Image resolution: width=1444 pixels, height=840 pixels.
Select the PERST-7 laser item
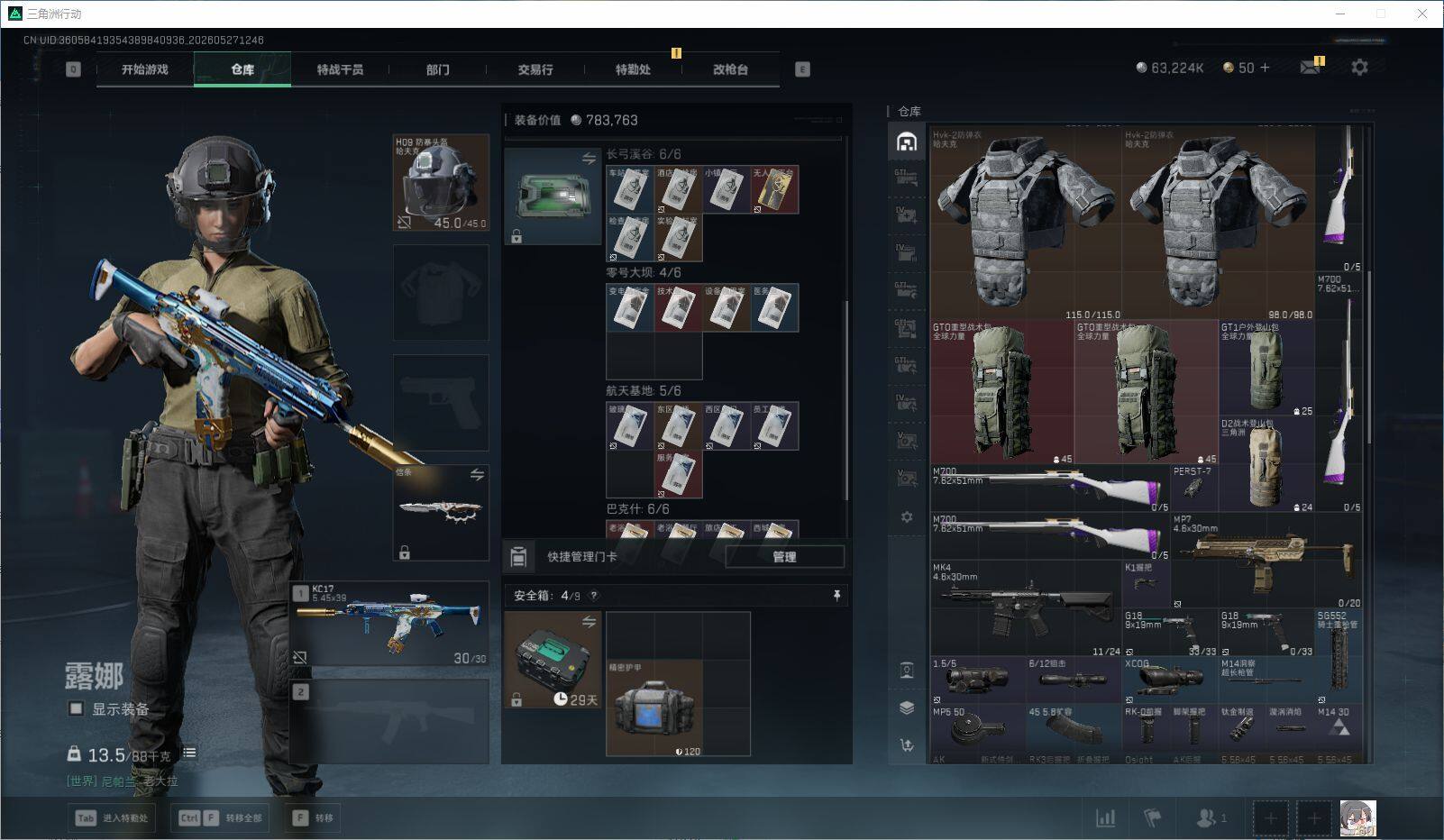[1194, 488]
